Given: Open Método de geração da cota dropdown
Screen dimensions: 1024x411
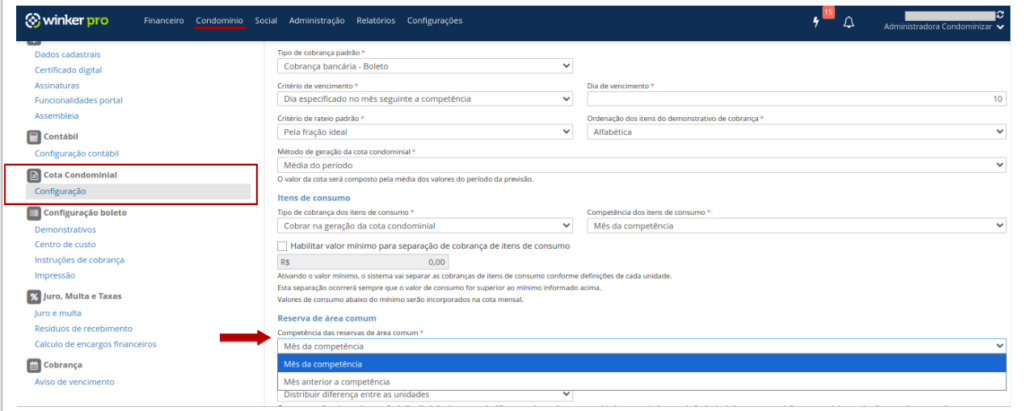Looking at the screenshot, I should 641,165.
